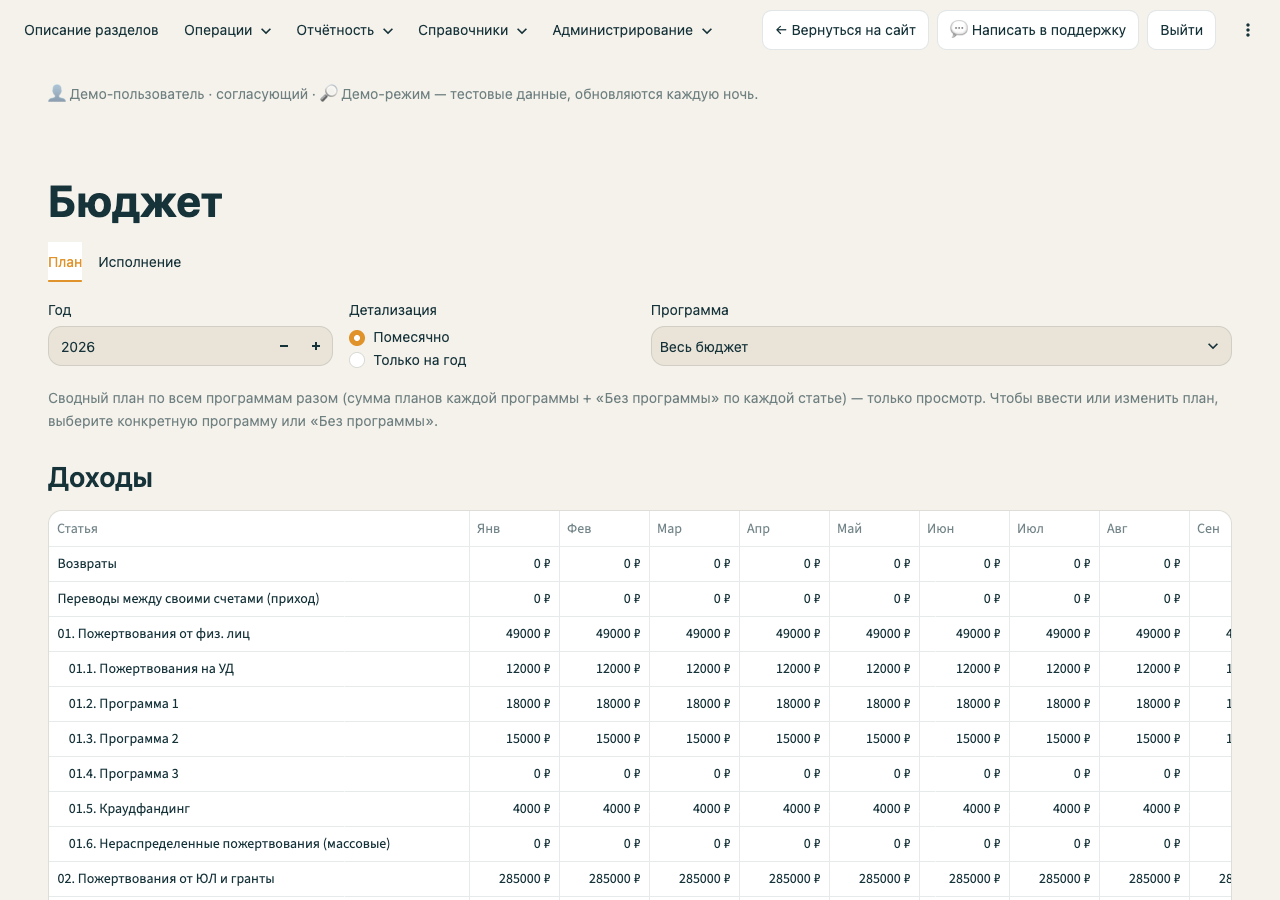1280x900 pixels.
Task: Expand the Администрирование menu
Action: pyautogui.click(x=632, y=30)
